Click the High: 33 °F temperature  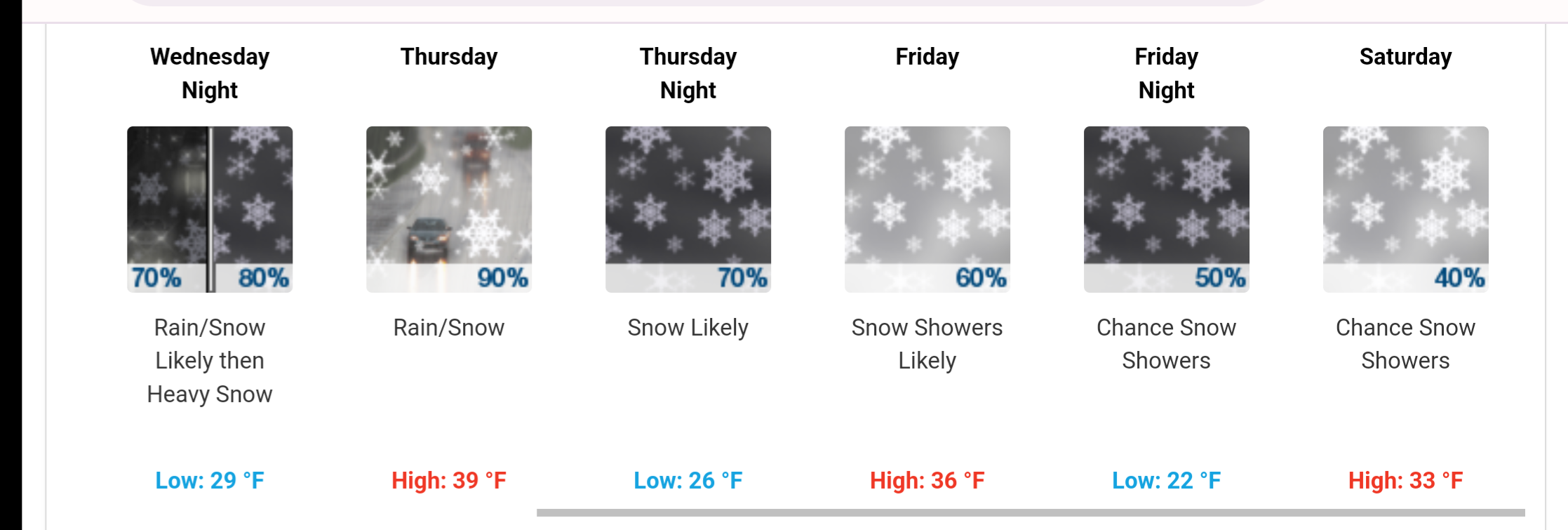point(1406,480)
